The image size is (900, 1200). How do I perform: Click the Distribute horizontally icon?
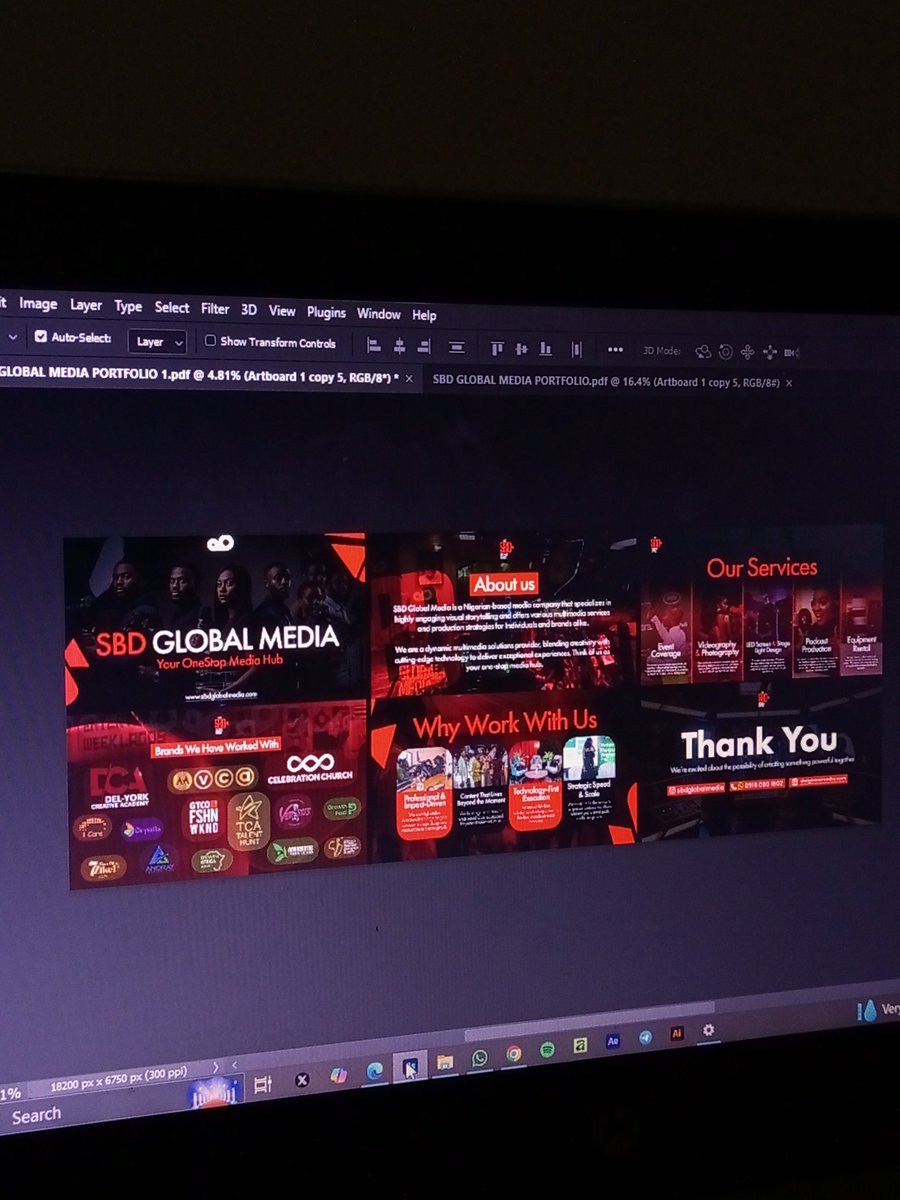tap(576, 349)
